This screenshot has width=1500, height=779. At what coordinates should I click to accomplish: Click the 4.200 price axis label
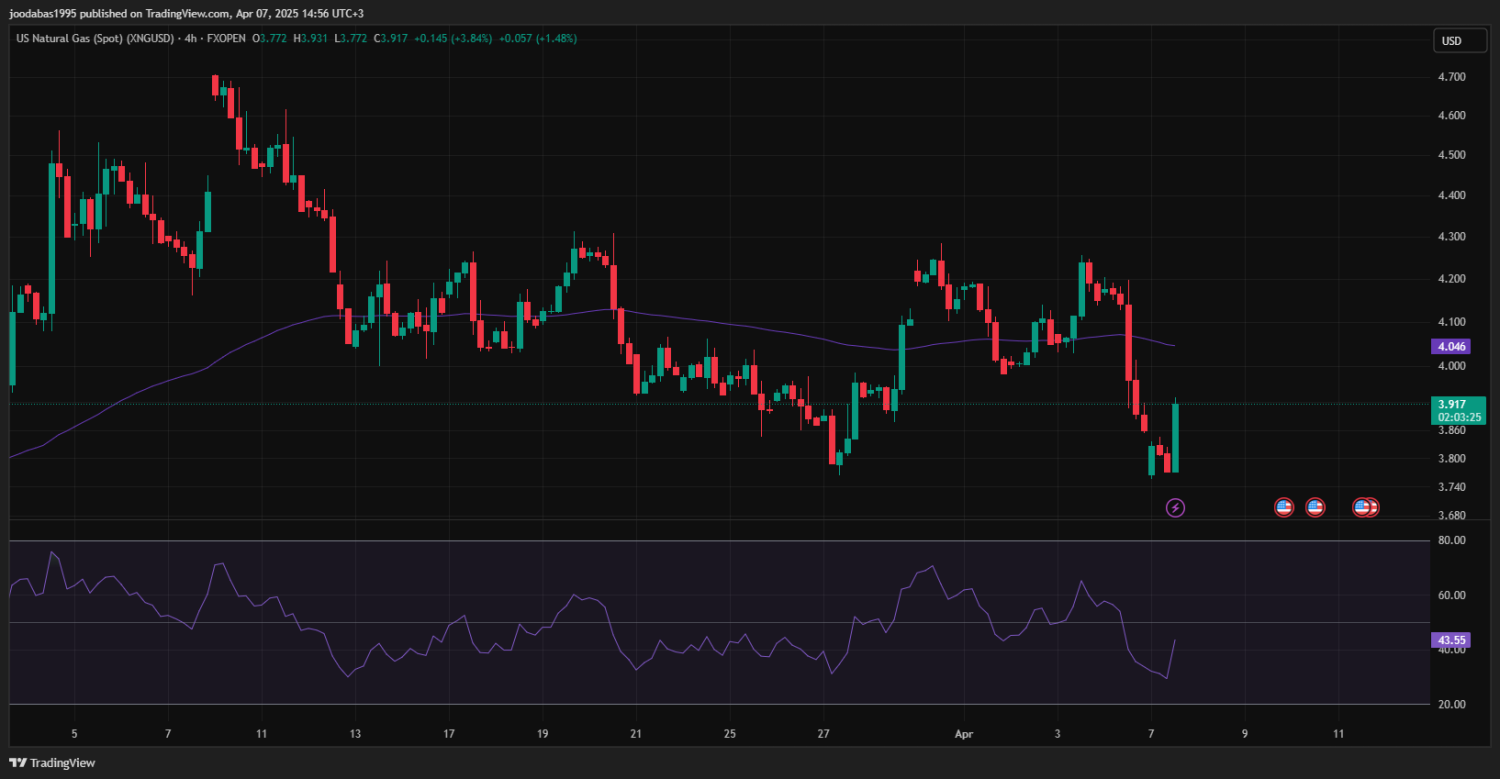1451,279
